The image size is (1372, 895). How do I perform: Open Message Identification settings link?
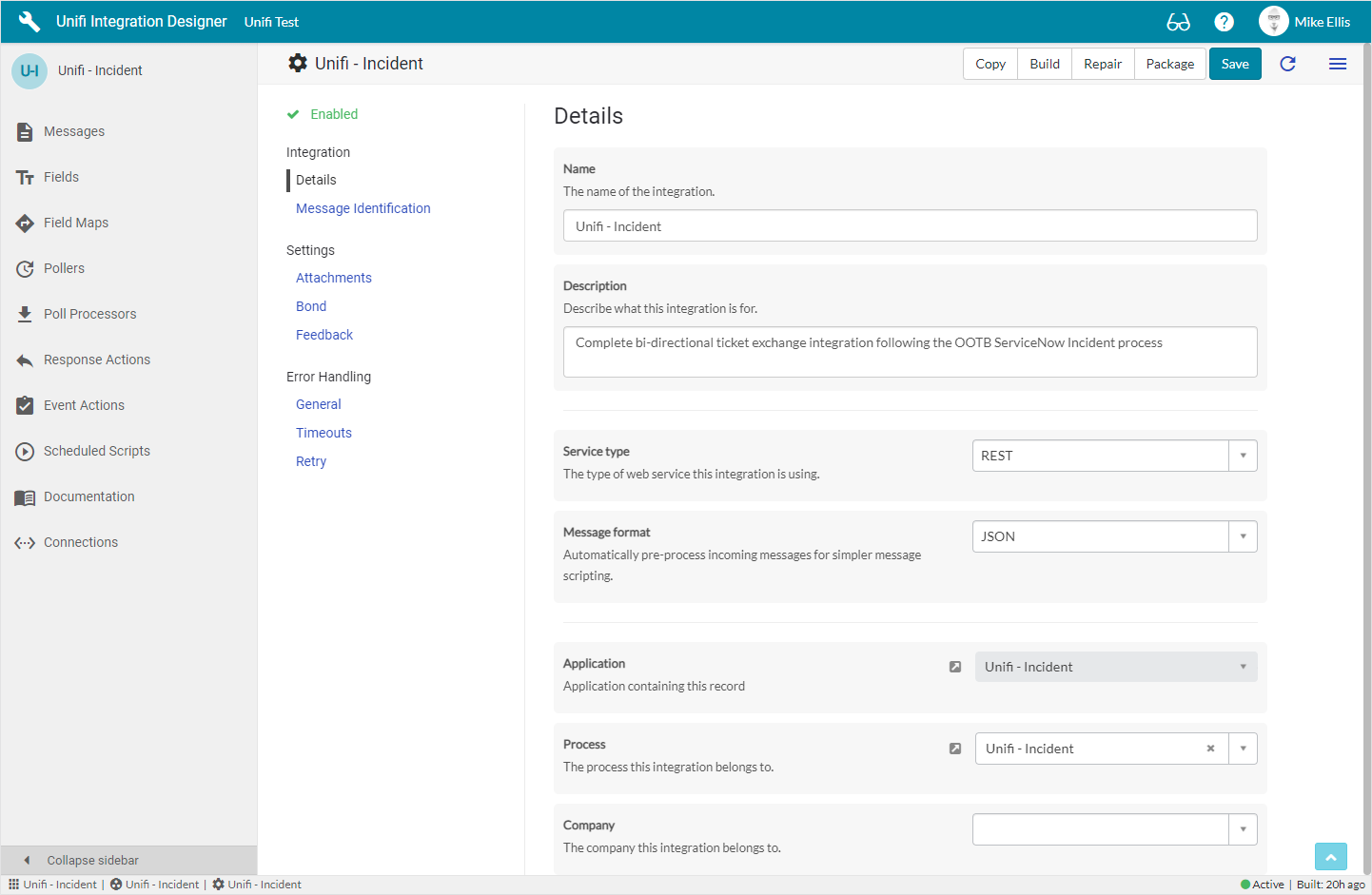pos(363,208)
